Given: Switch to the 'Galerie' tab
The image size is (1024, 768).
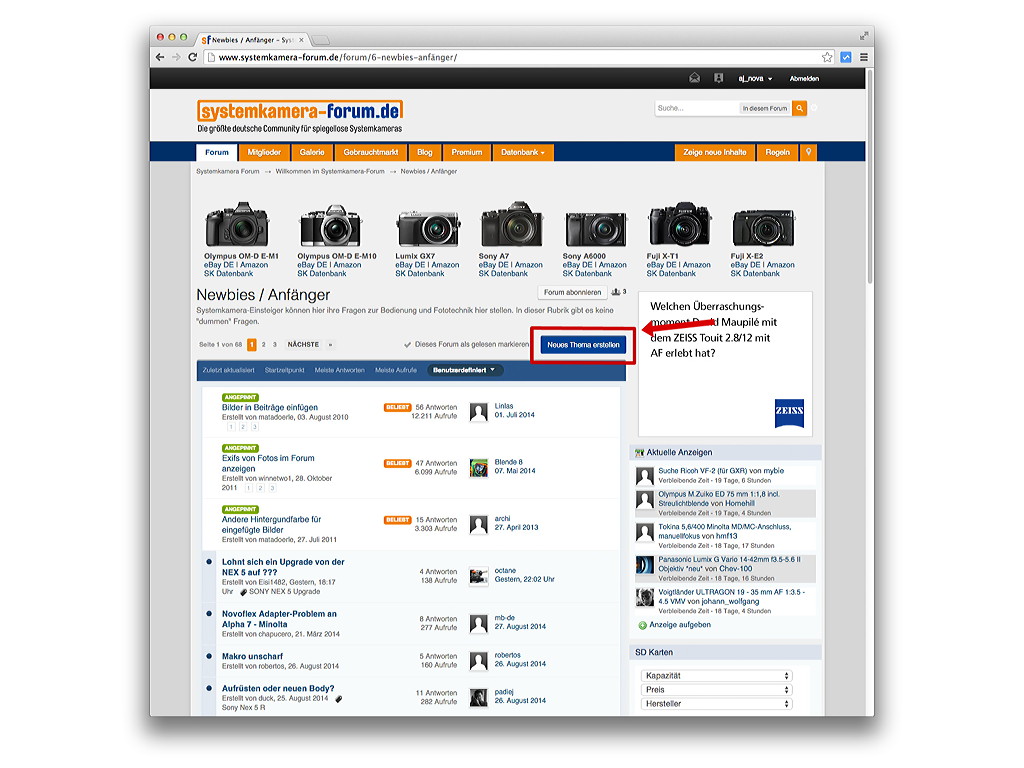Looking at the screenshot, I should [312, 152].
